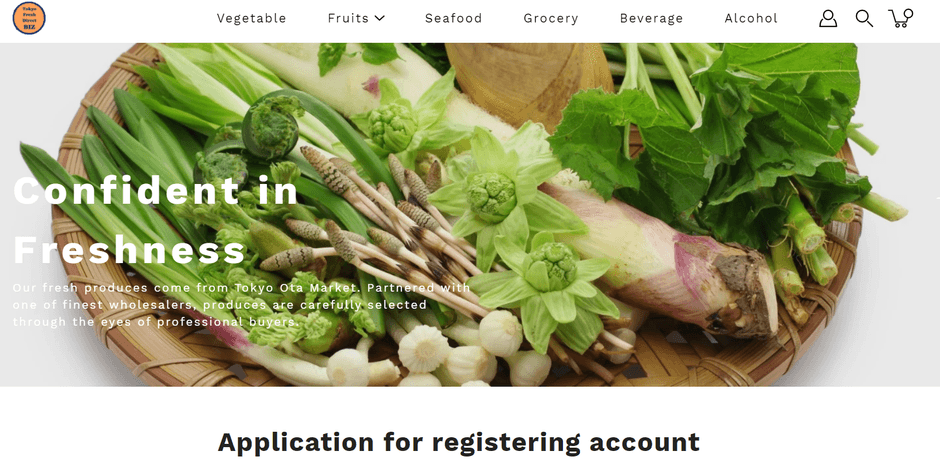
Task: Navigate to the Alcohol section
Action: point(751,19)
